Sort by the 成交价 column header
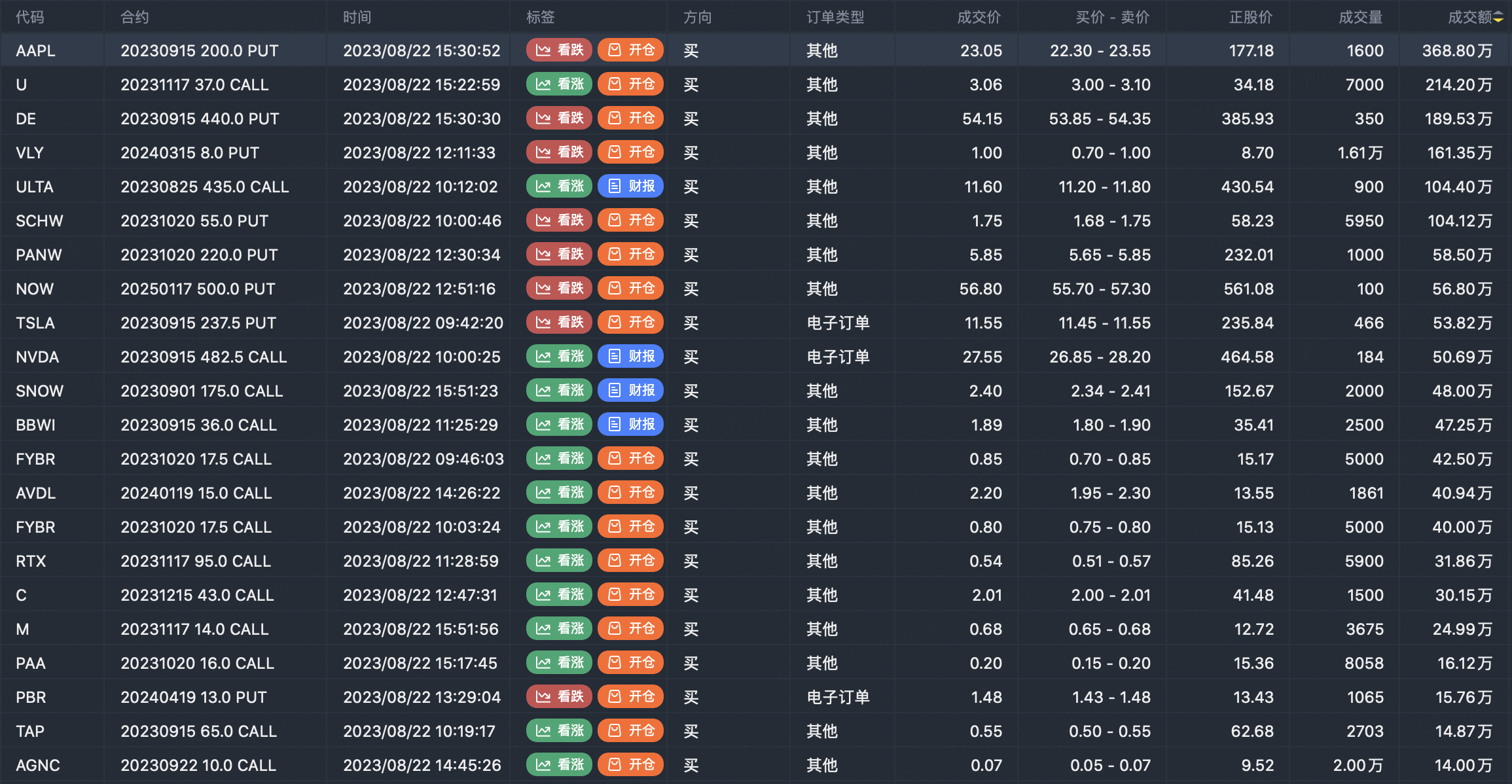The width and height of the screenshot is (1512, 784). click(x=979, y=18)
